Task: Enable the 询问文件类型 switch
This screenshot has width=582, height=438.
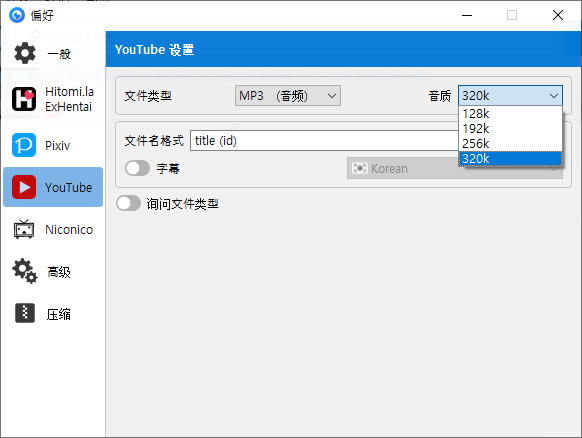Action: point(128,203)
